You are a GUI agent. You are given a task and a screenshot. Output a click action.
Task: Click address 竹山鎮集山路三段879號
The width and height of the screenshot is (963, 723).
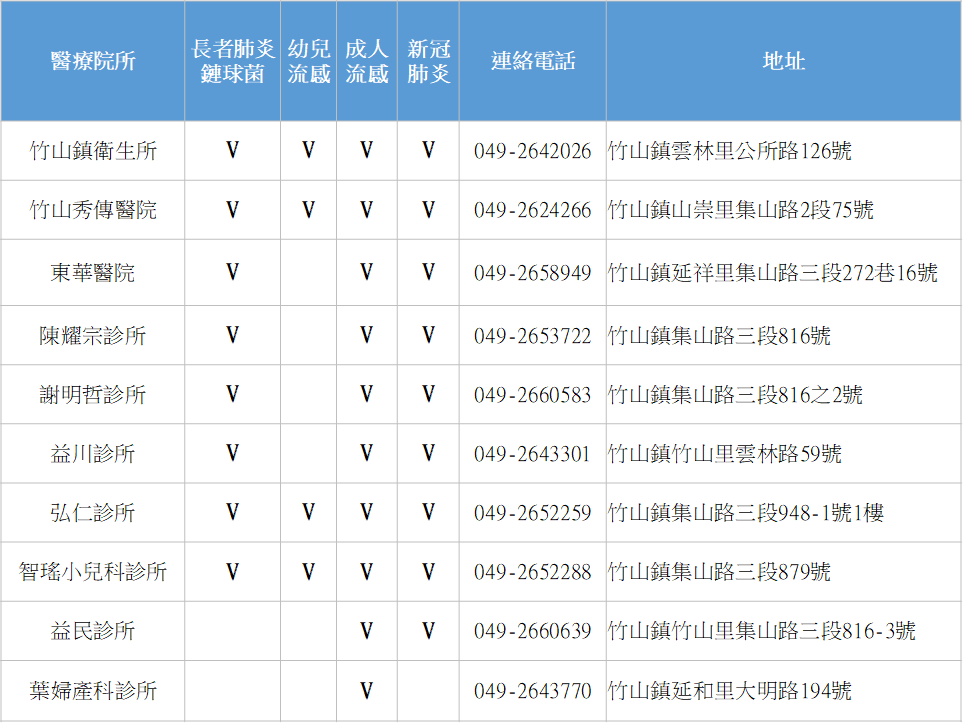(x=719, y=572)
